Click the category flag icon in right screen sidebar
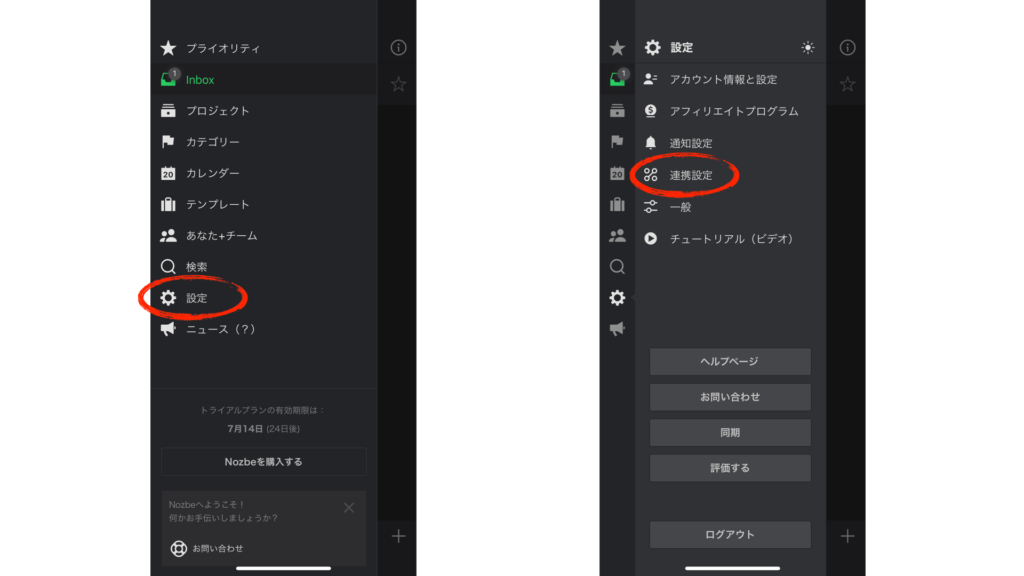The height and width of the screenshot is (576, 1024). tap(617, 141)
